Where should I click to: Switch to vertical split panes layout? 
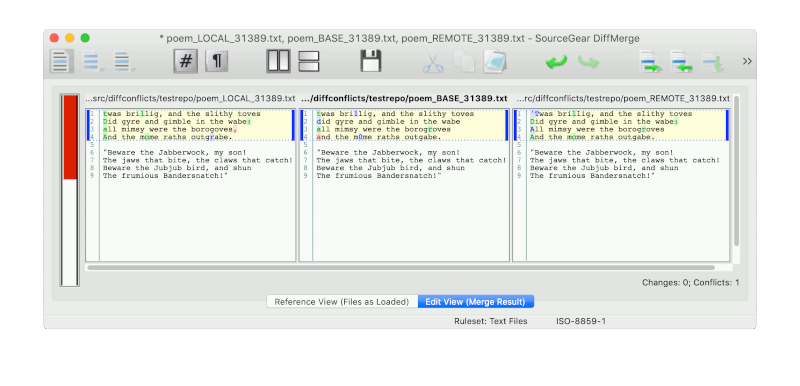[278, 61]
